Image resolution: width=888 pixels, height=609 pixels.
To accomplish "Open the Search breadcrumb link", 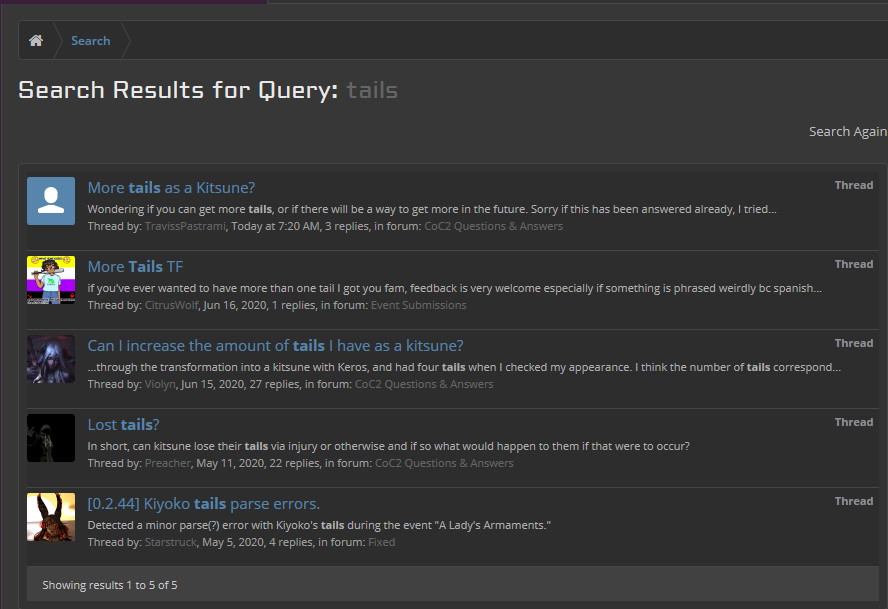I will 90,41.
